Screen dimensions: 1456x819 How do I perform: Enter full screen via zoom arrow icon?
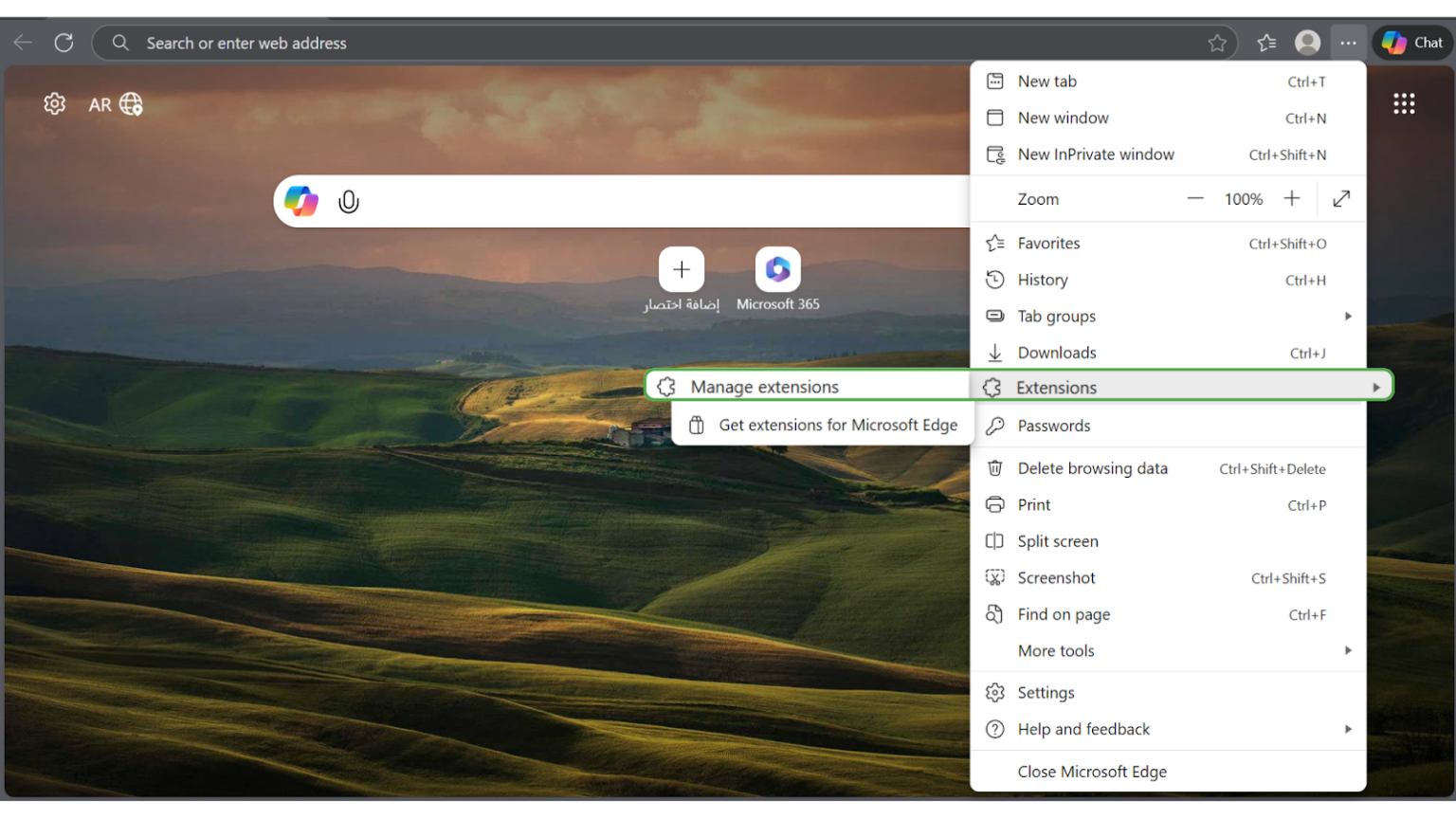pos(1341,198)
